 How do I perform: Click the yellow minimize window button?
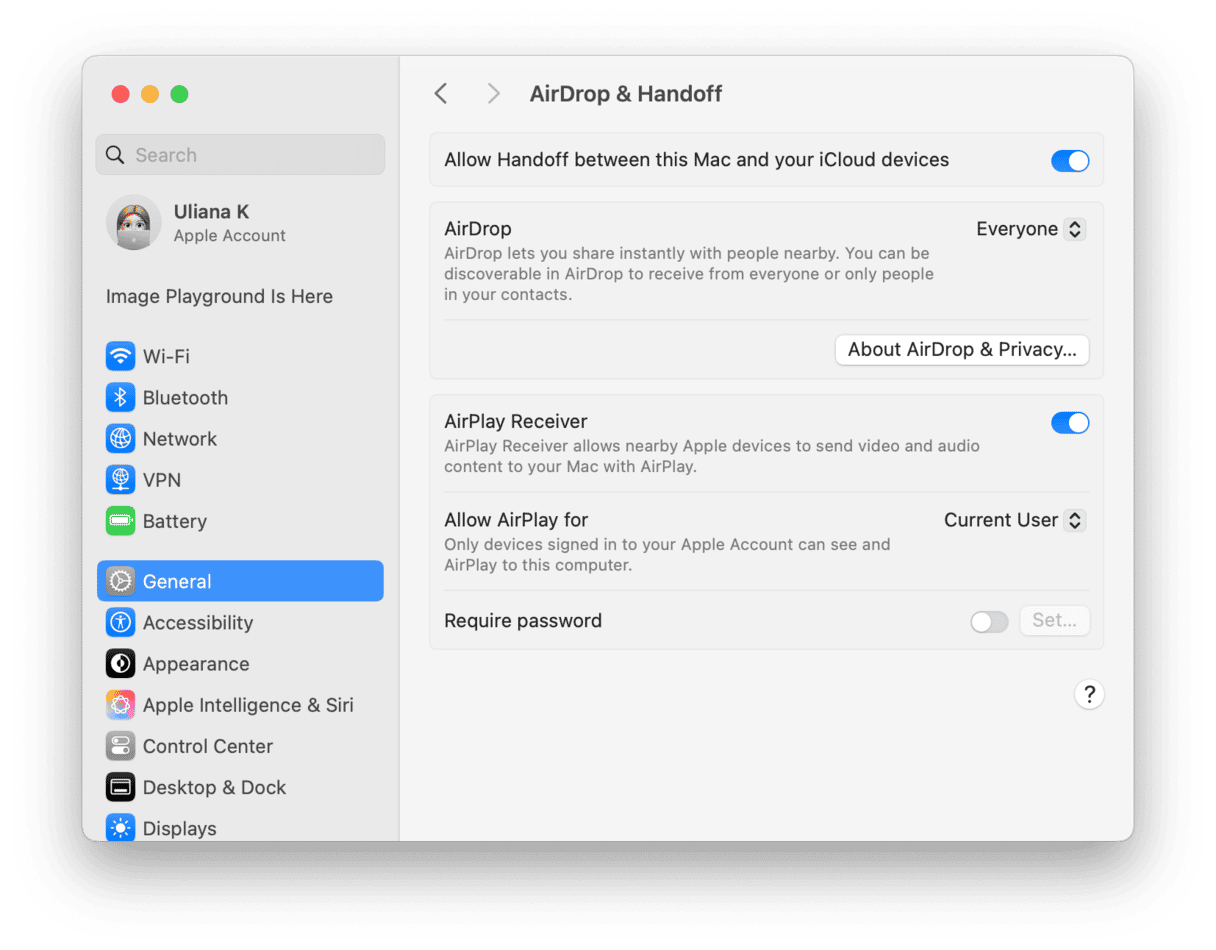point(150,94)
